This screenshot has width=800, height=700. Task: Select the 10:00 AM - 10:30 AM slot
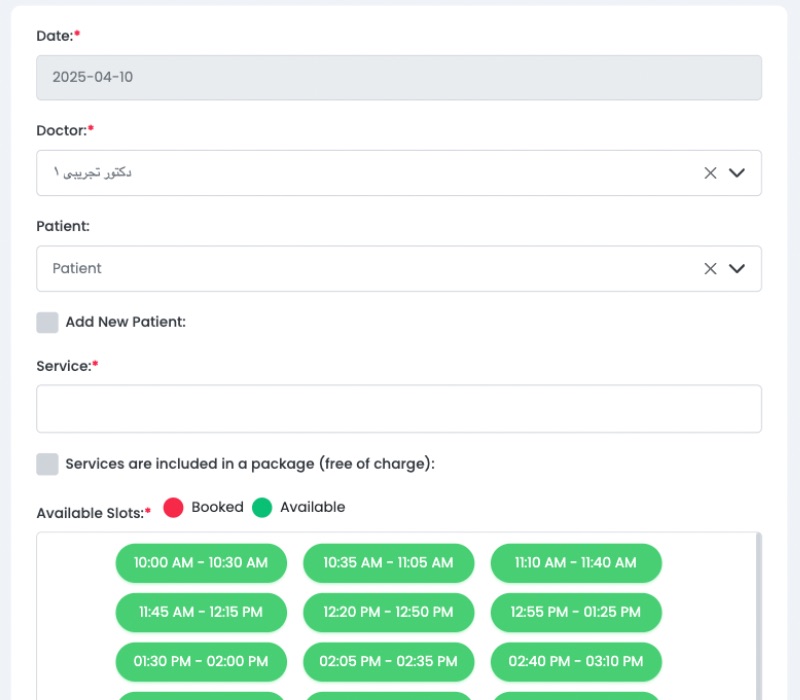(201, 563)
